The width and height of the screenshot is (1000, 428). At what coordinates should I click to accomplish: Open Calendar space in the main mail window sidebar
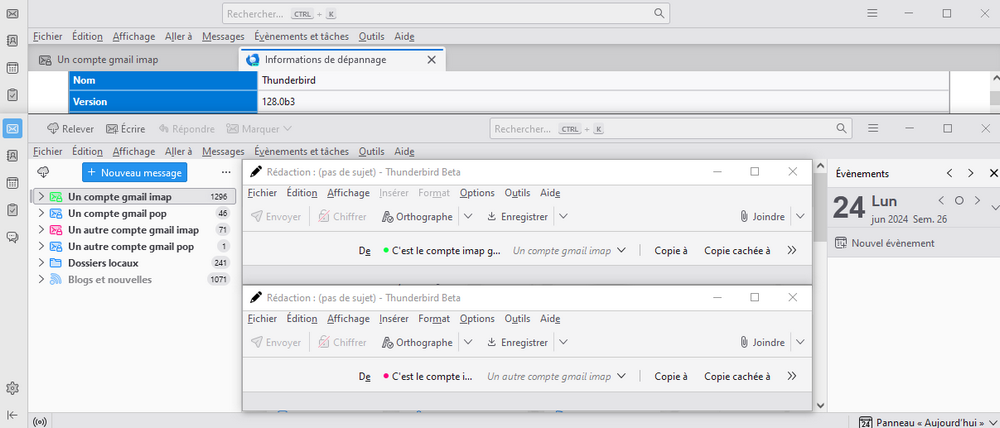click(x=12, y=183)
